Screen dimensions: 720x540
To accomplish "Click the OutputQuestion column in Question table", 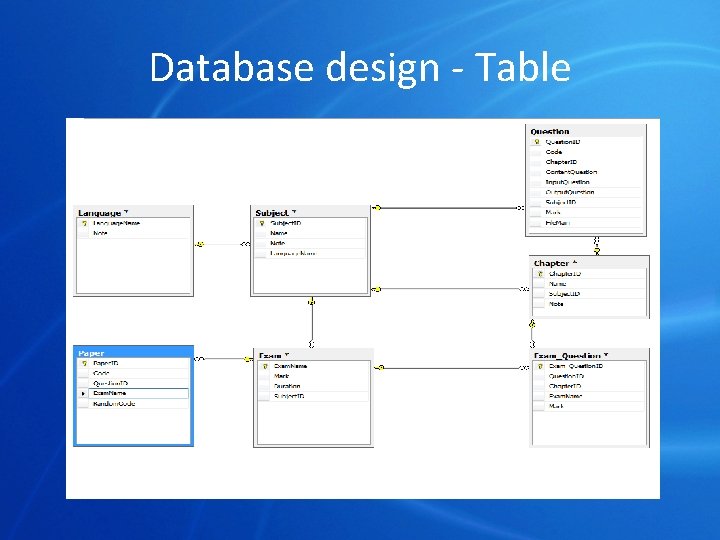I will (586, 192).
